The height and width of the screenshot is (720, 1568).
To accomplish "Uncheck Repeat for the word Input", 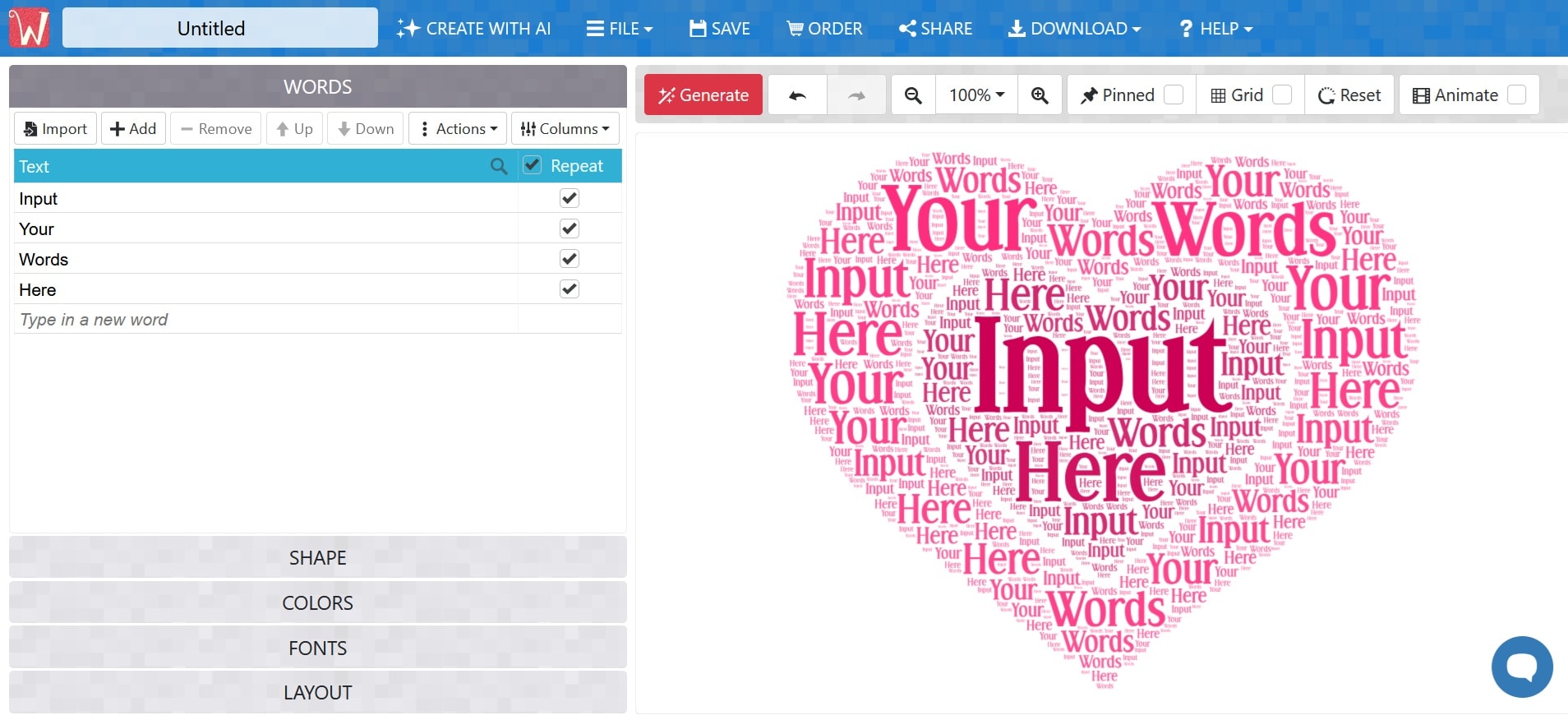I will point(570,198).
